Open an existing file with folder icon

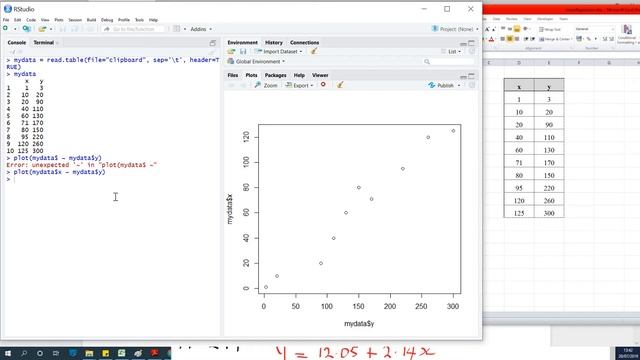42,29
